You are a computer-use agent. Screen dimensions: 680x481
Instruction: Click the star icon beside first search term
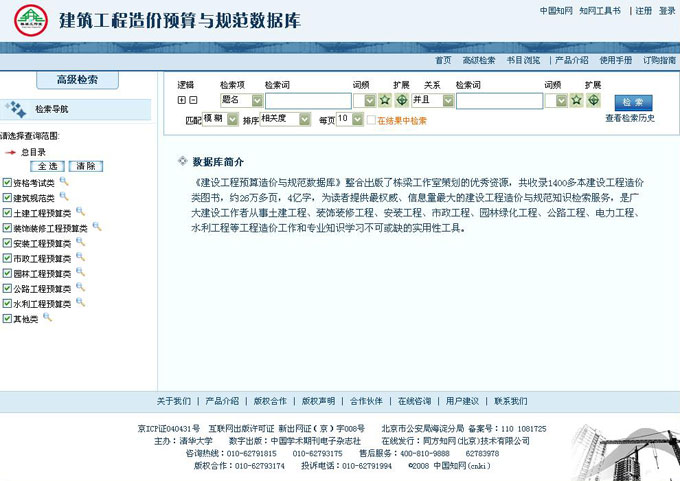tap(384, 100)
